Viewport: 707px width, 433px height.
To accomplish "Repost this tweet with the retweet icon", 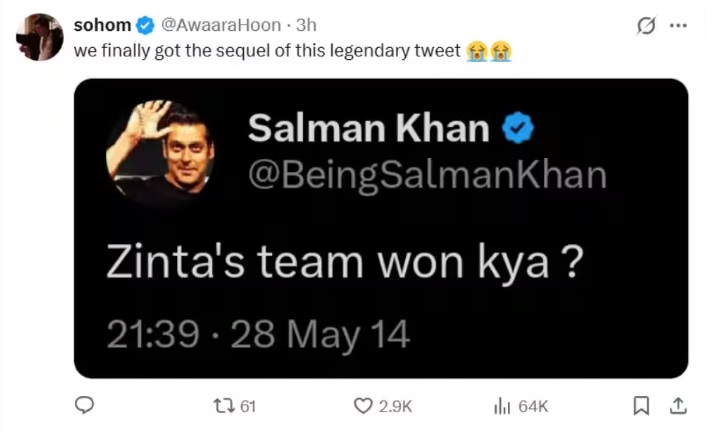I will tap(222, 405).
